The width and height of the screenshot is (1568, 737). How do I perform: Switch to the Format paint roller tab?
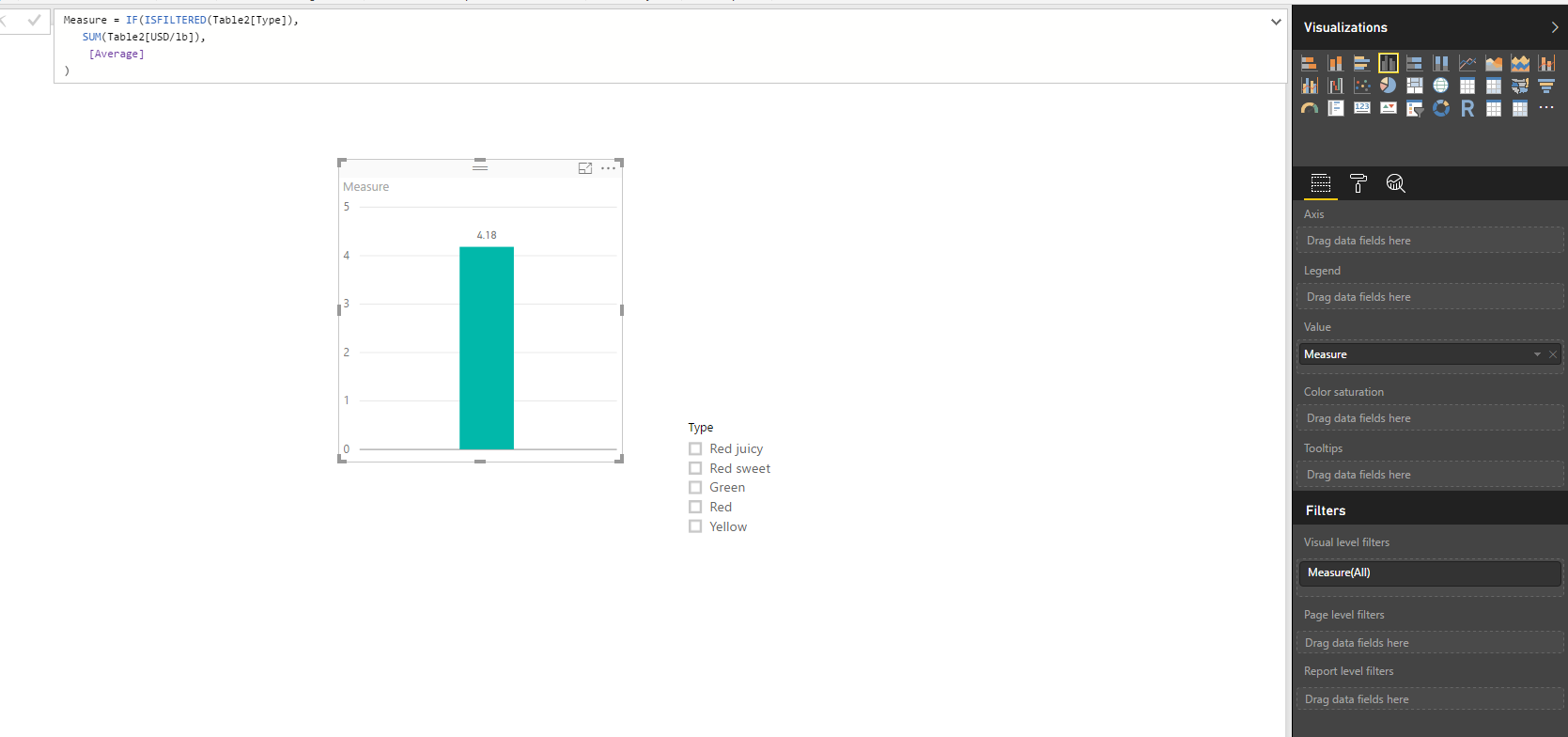[1358, 183]
